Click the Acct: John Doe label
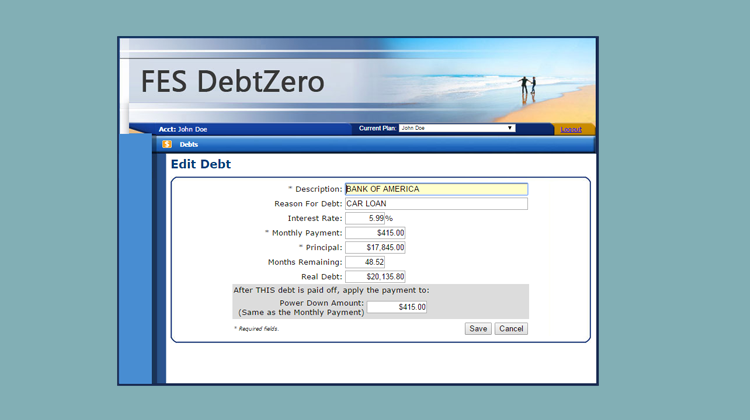Viewport: 750px width, 420px height. [183, 129]
